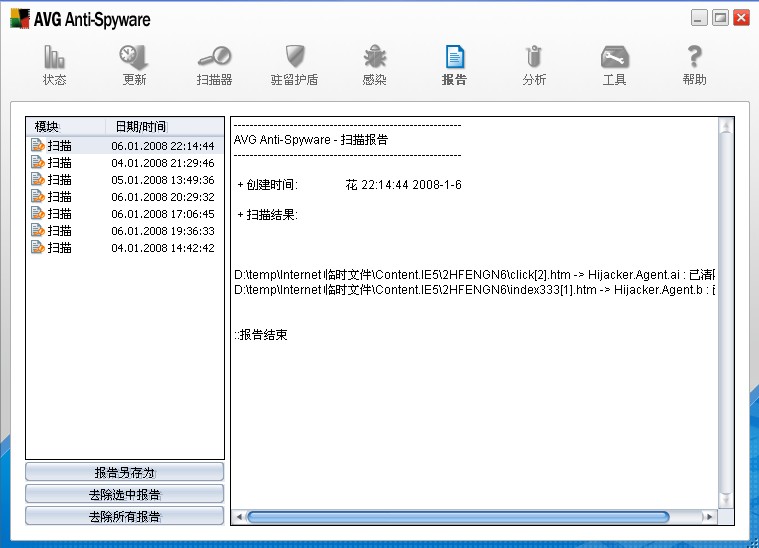Screen dimensions: 759x548
Task: Click scan icon of 06.01.2008 20:29:32 row
Action: tap(38, 196)
